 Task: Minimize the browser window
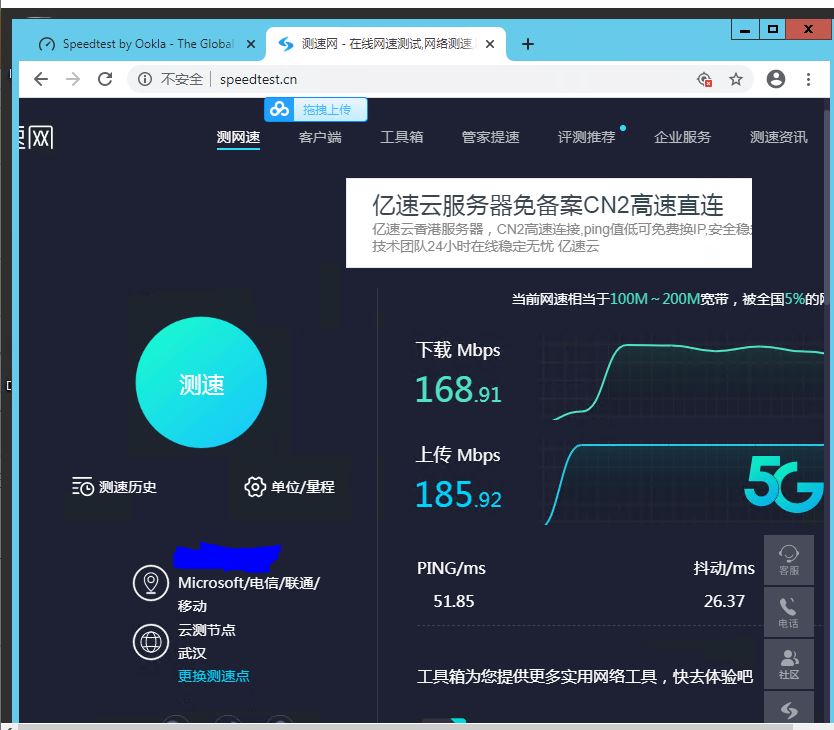(x=745, y=30)
